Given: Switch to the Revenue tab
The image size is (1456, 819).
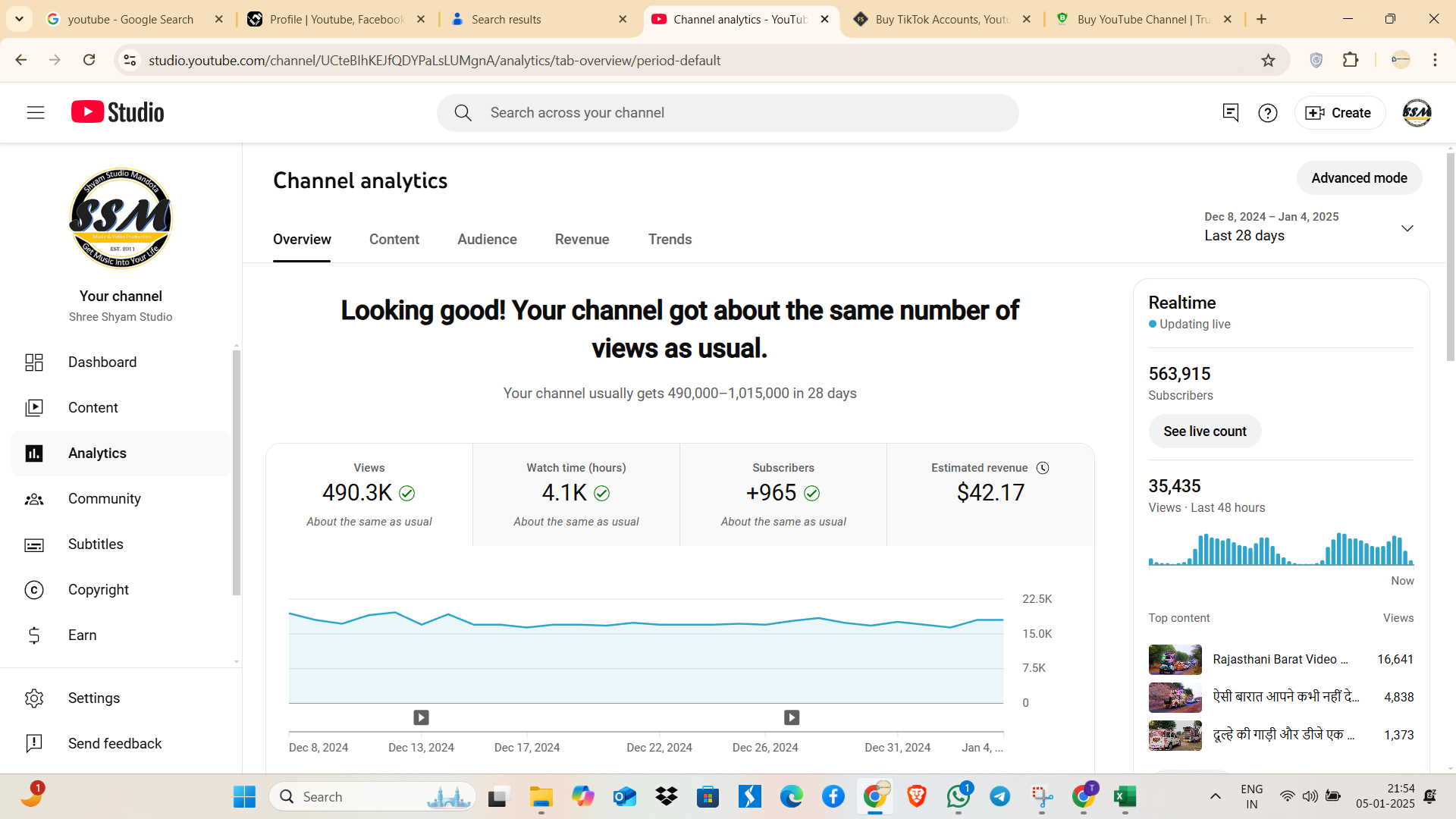Looking at the screenshot, I should pos(582,240).
